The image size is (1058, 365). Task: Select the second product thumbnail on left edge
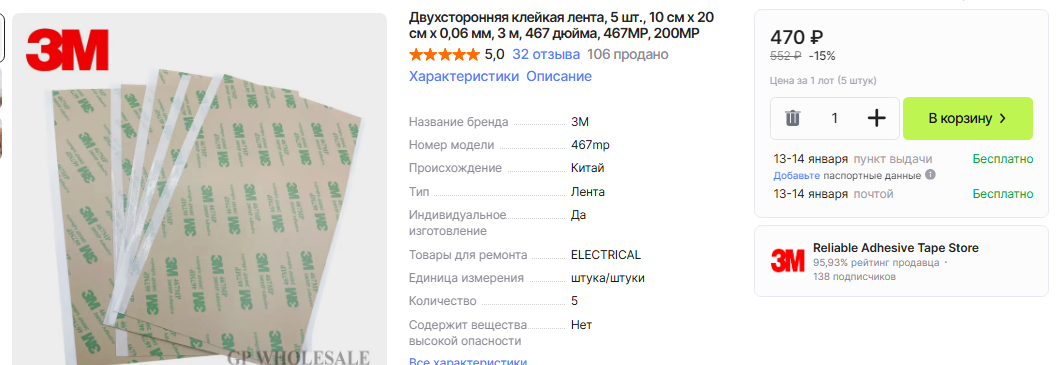click(1, 87)
